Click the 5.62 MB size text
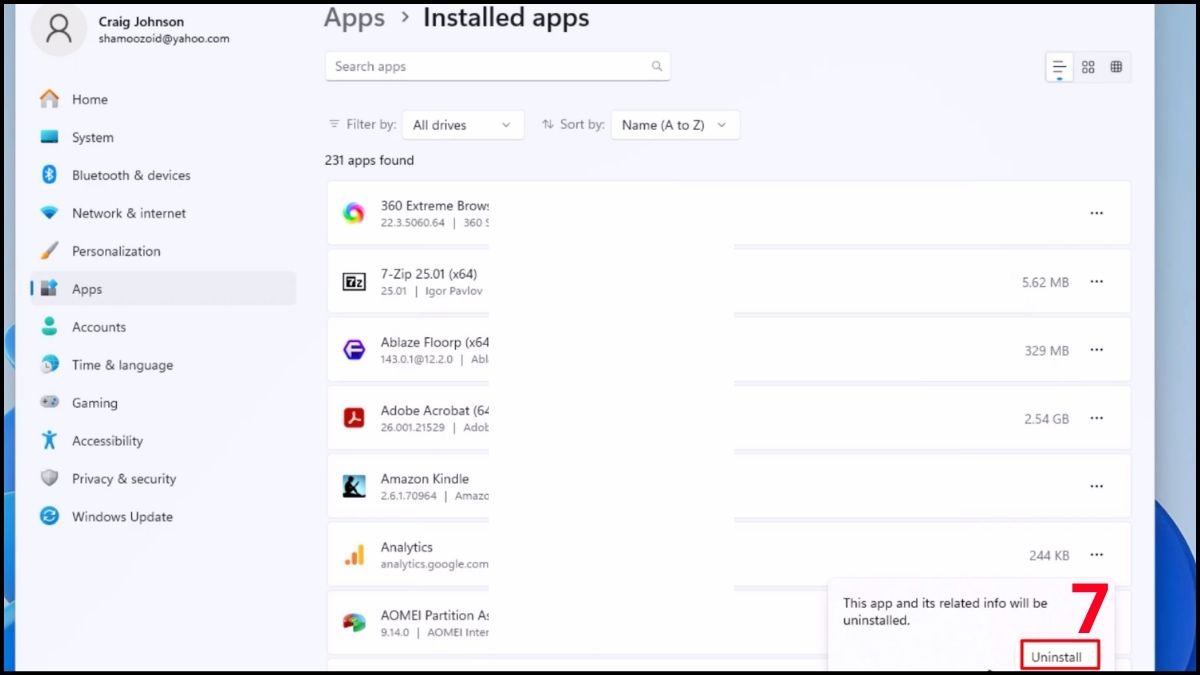The image size is (1200, 675). click(1045, 282)
